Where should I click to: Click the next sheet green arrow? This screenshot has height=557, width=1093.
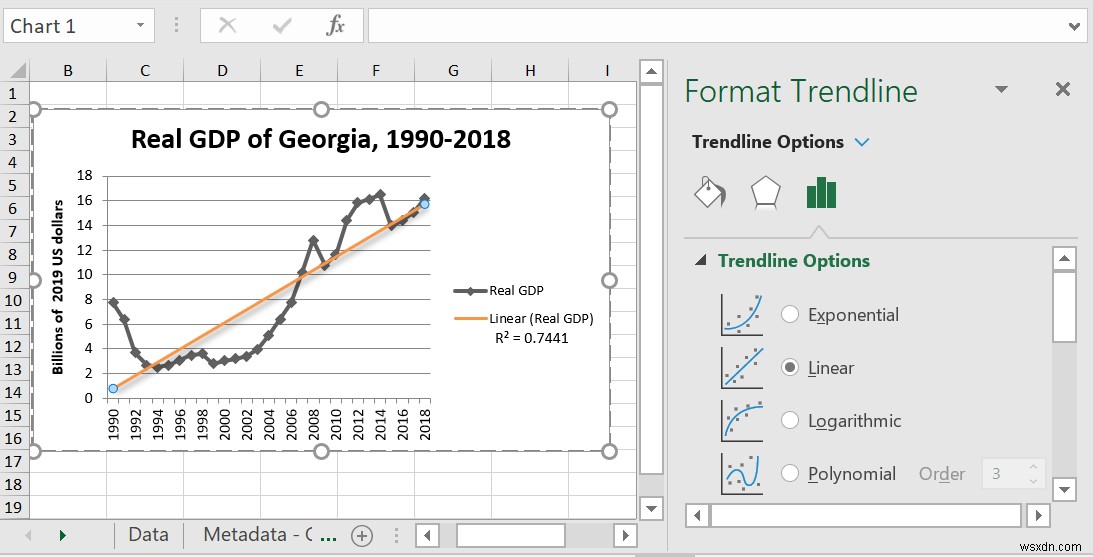tap(63, 535)
